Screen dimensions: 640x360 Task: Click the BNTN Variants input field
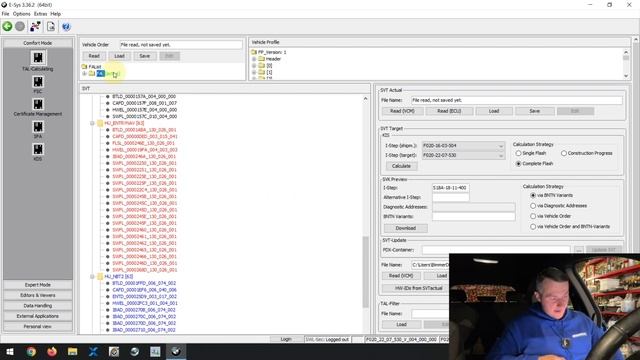click(x=473, y=217)
